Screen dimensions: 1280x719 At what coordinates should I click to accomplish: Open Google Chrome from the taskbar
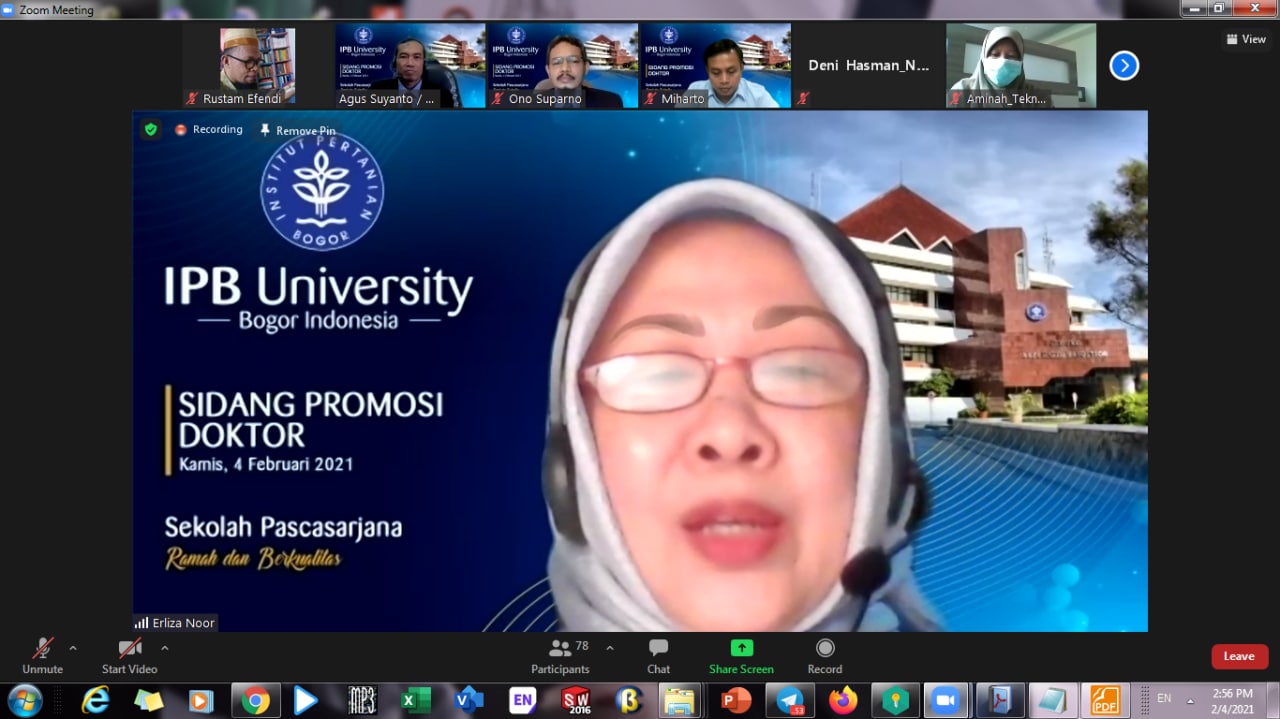(256, 700)
